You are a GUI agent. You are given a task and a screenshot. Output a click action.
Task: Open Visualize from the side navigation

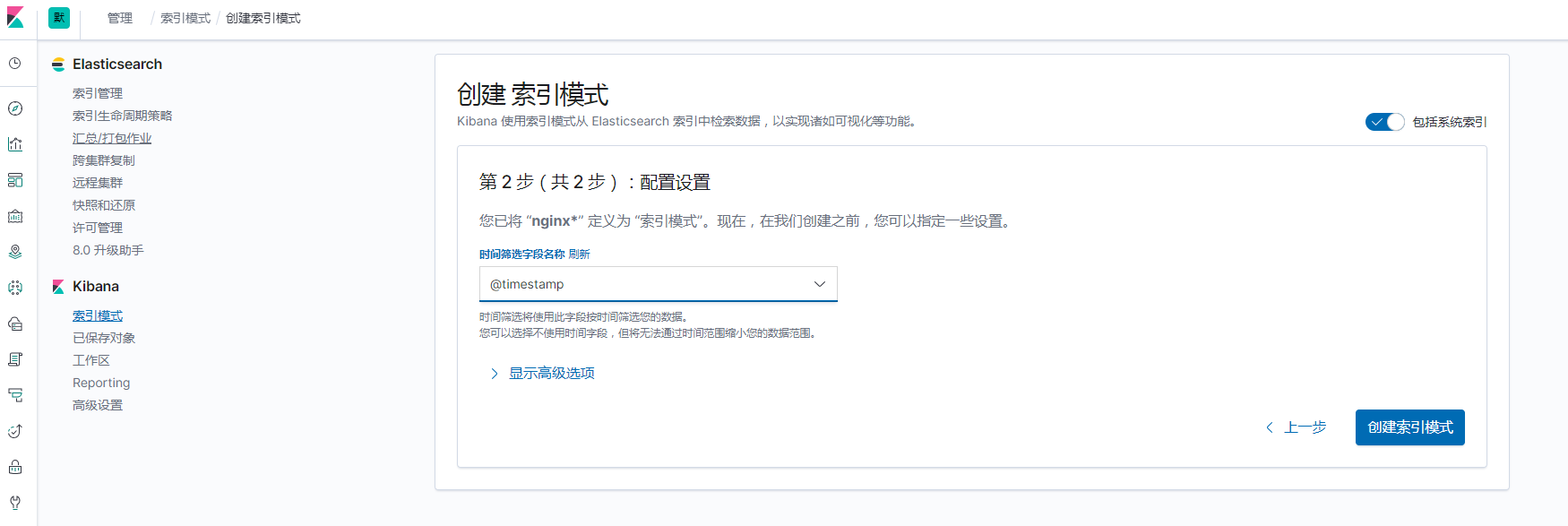pos(15,144)
